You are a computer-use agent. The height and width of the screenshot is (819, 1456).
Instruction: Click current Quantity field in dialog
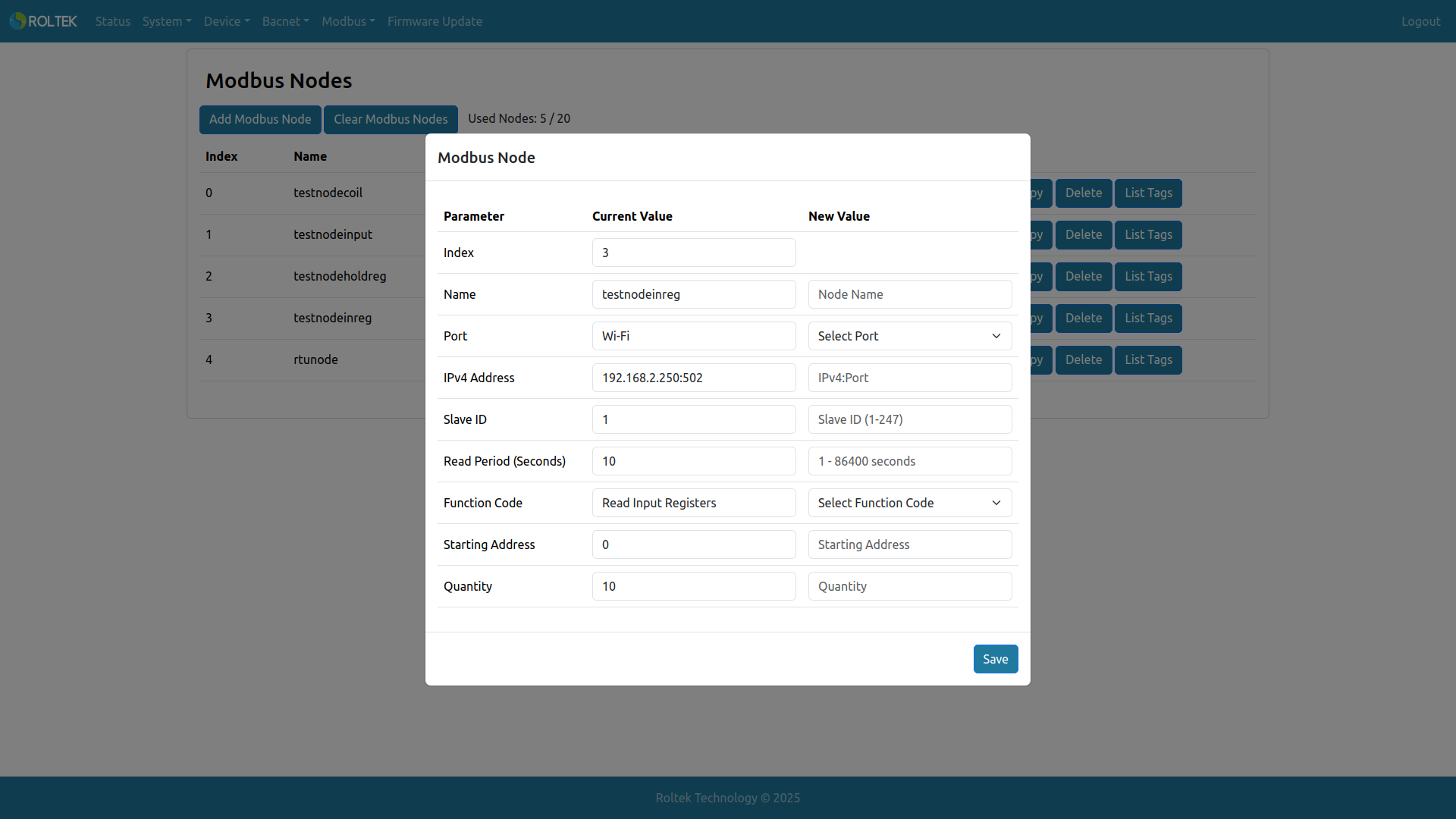[x=694, y=586]
